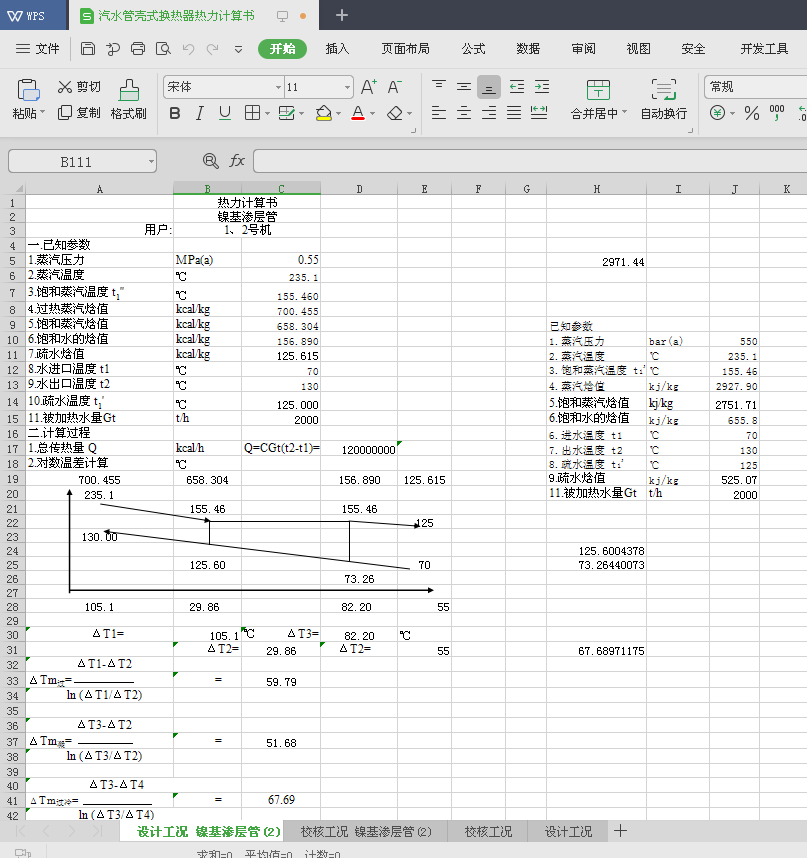This screenshot has height=858, width=807.
Task: Align text to bottom of cell
Action: (489, 88)
